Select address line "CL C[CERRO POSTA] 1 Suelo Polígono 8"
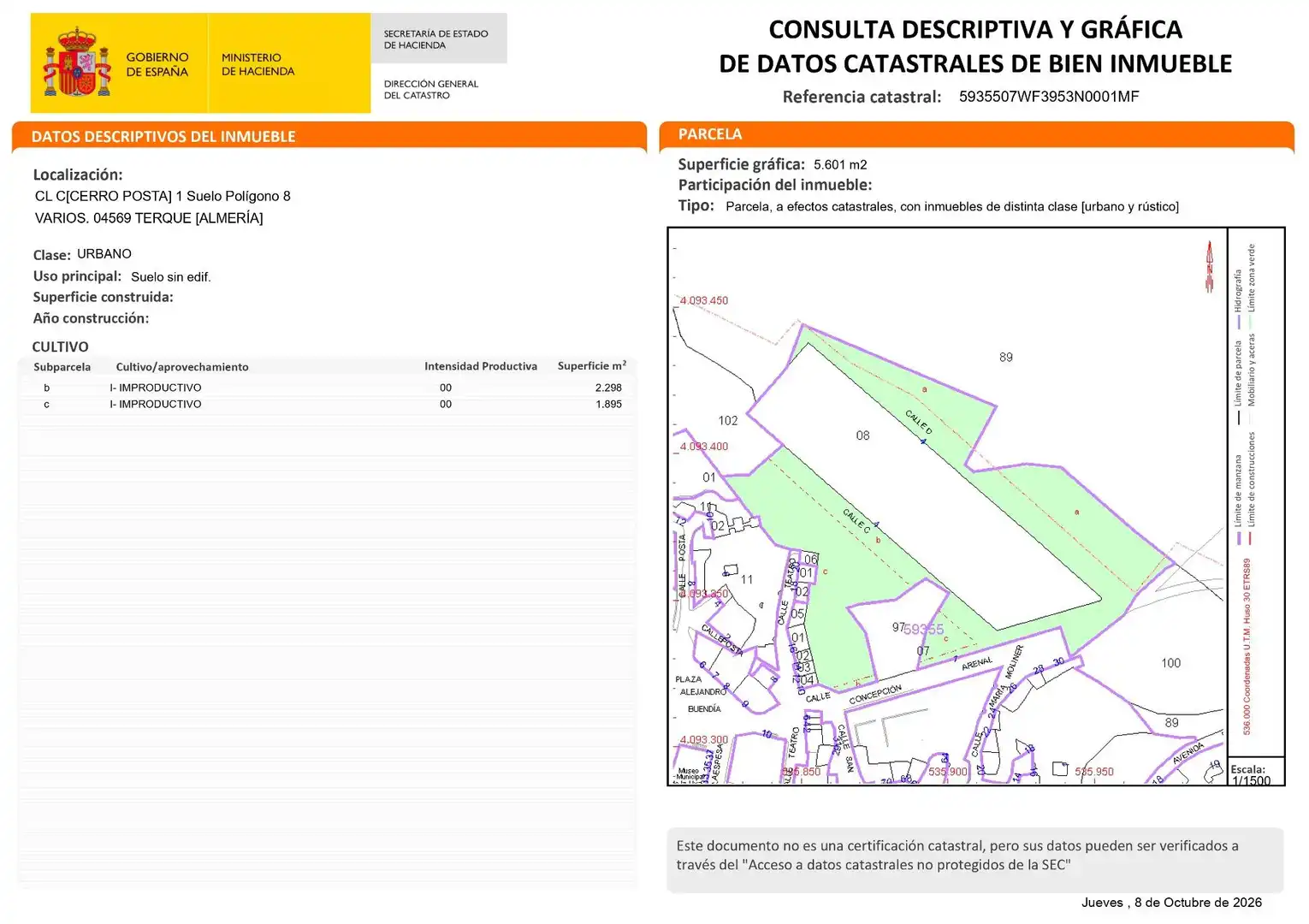The height and width of the screenshot is (924, 1309). [x=163, y=196]
